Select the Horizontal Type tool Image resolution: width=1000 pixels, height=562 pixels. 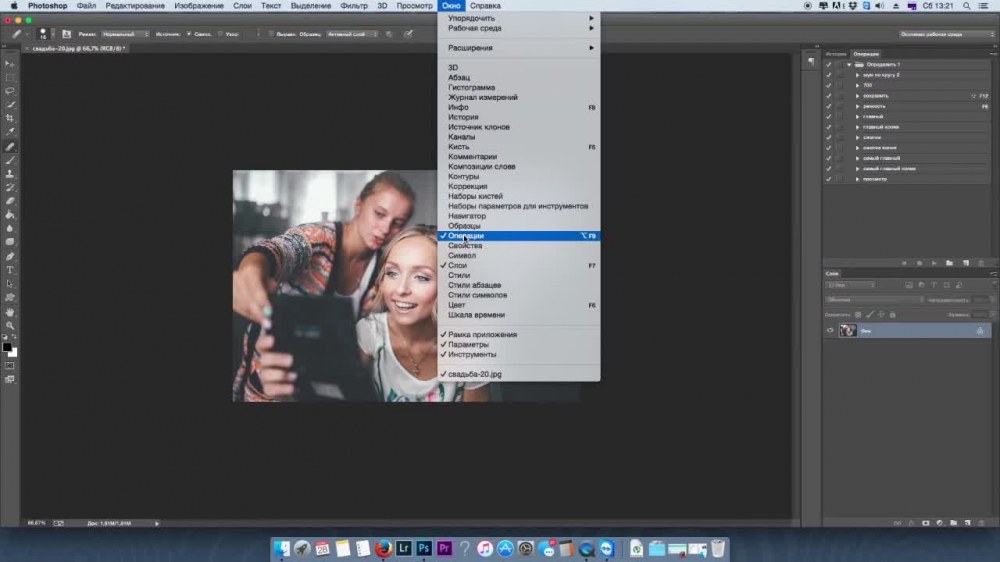[x=11, y=270]
